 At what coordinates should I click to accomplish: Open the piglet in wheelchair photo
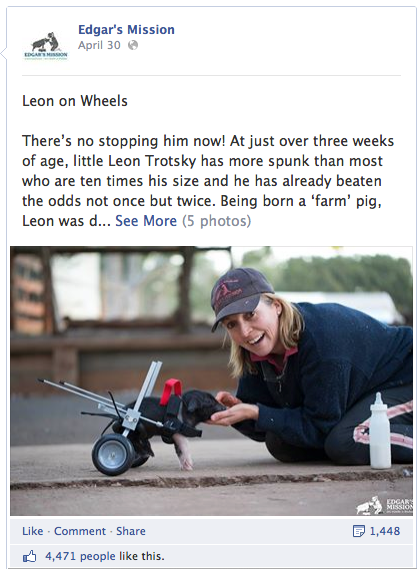tap(211, 381)
